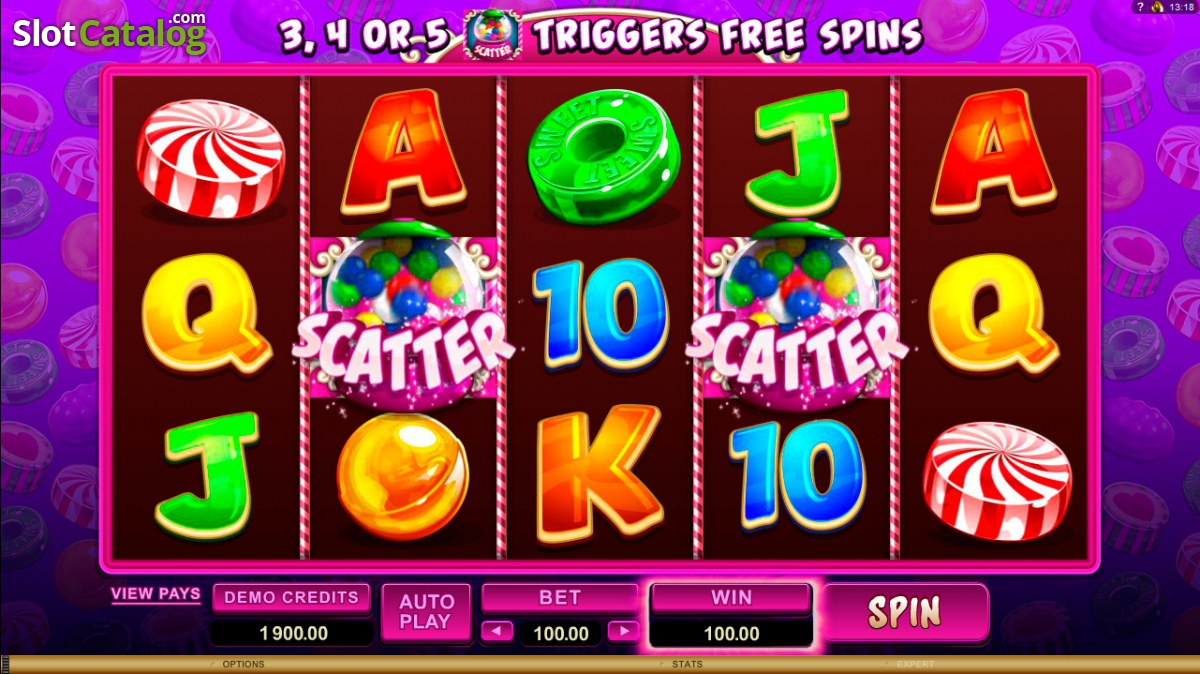Screen dimensions: 1200x674
Task: Click the SPIN button
Action: click(905, 612)
